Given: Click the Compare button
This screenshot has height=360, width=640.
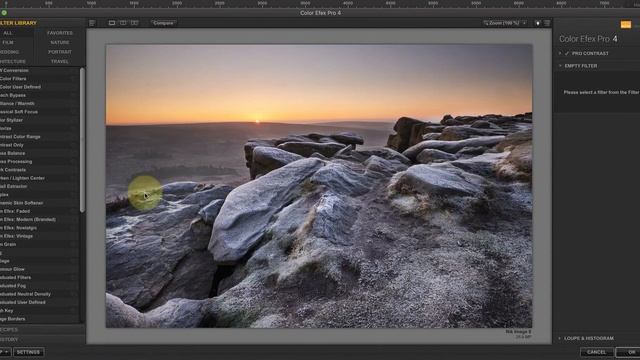Looking at the screenshot, I should point(163,23).
